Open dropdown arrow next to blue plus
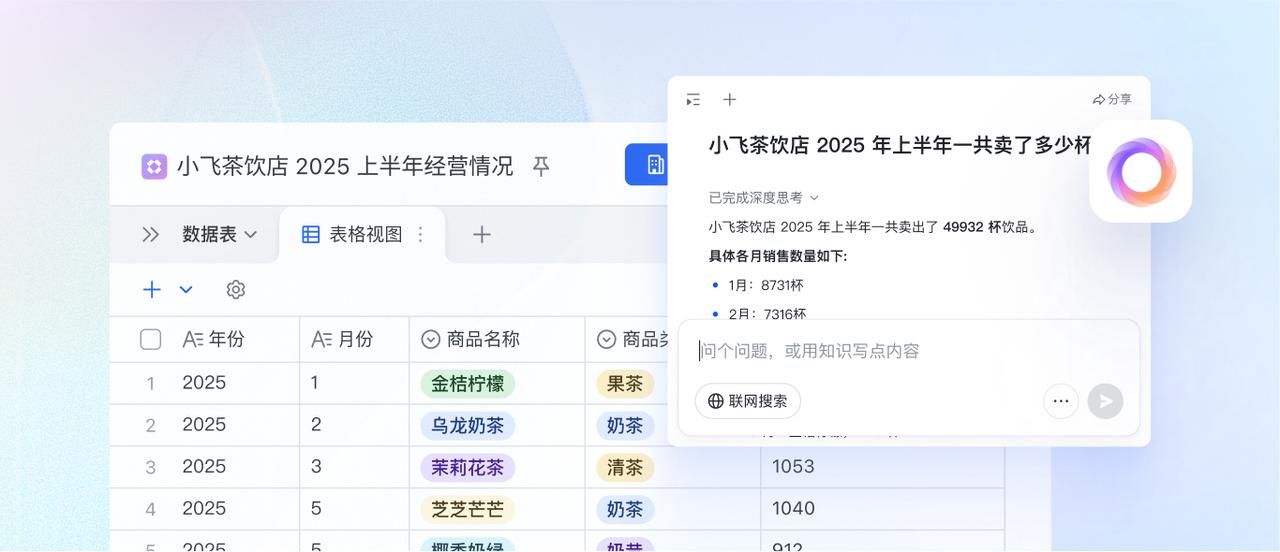The width and height of the screenshot is (1280, 552). 186,290
